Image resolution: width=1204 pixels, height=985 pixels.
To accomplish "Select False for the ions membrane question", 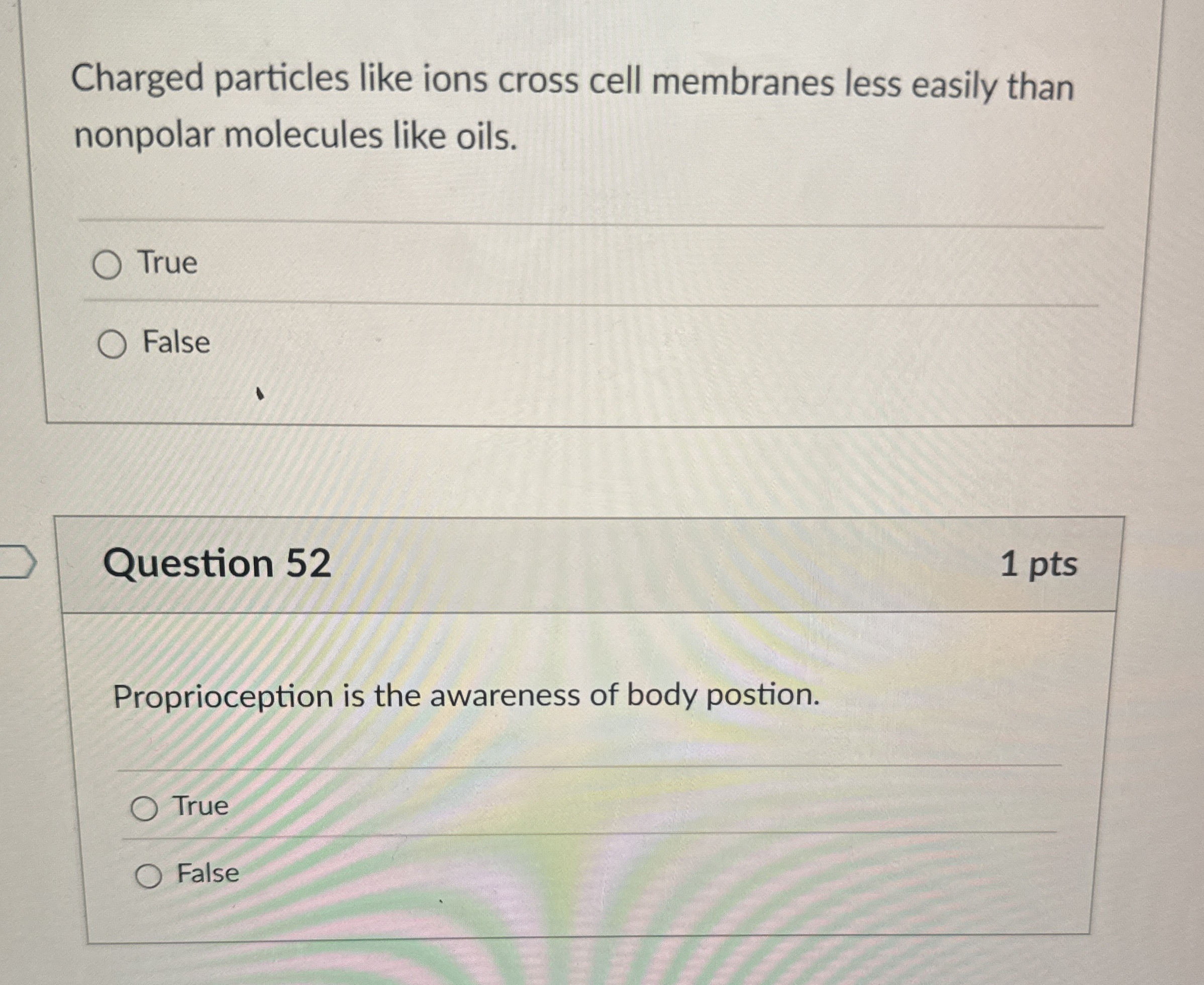I will tap(114, 343).
